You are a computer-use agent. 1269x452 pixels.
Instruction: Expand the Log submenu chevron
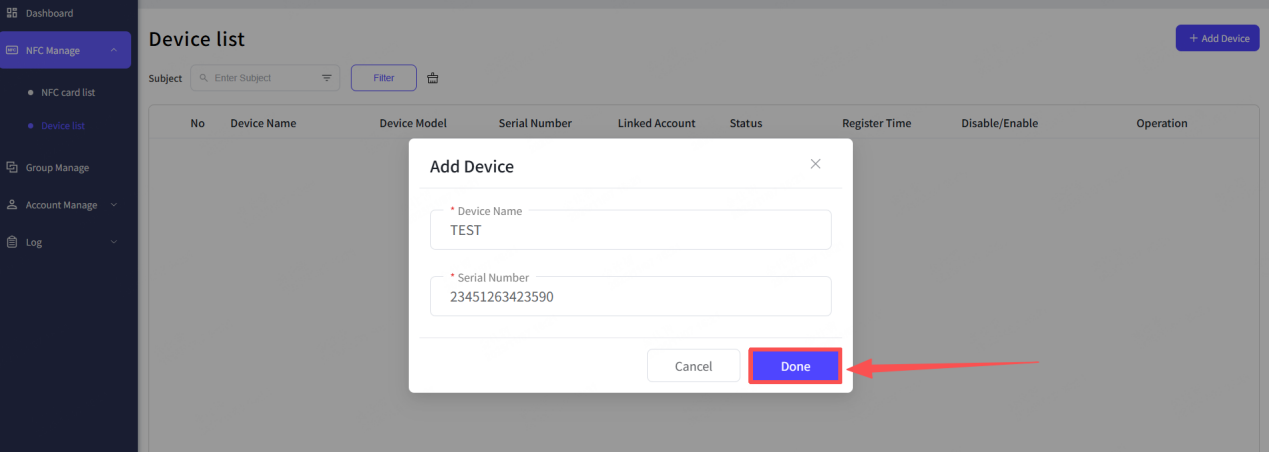point(114,242)
